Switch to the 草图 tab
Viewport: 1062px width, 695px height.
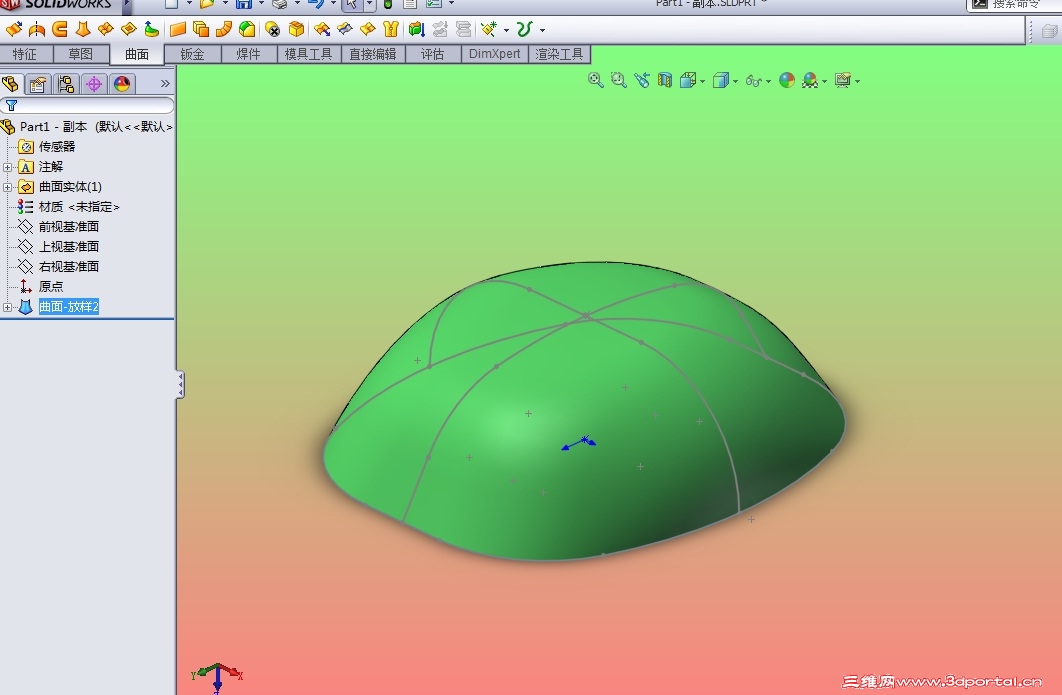[81, 54]
